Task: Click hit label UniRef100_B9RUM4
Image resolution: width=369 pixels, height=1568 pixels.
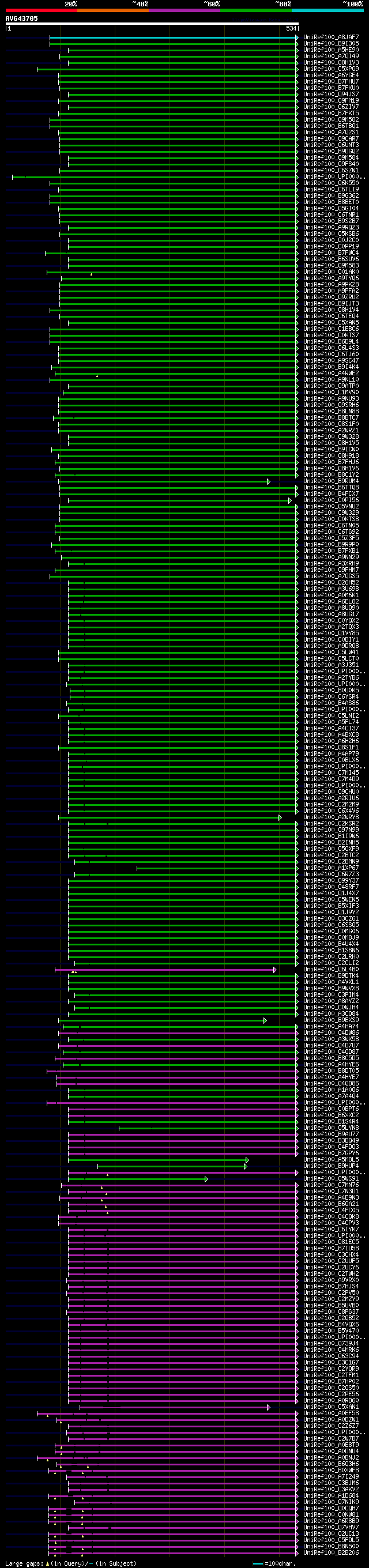Action: pos(330,481)
